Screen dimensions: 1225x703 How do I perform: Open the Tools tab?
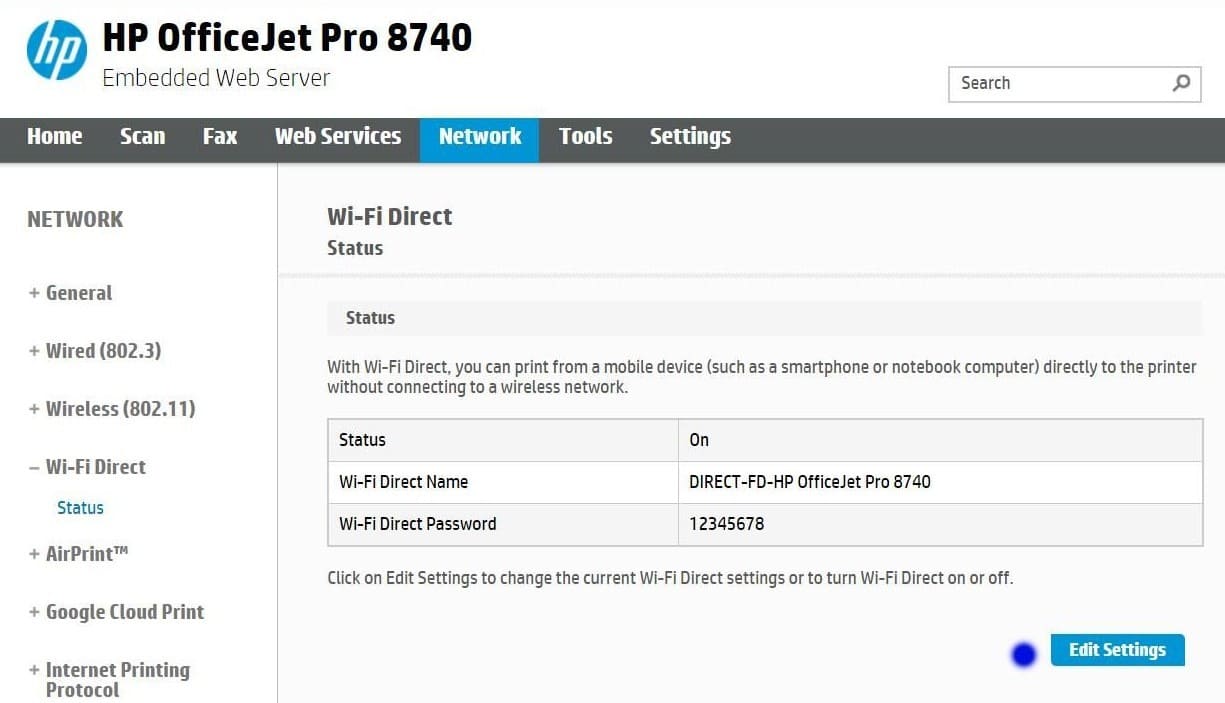pyautogui.click(x=585, y=137)
